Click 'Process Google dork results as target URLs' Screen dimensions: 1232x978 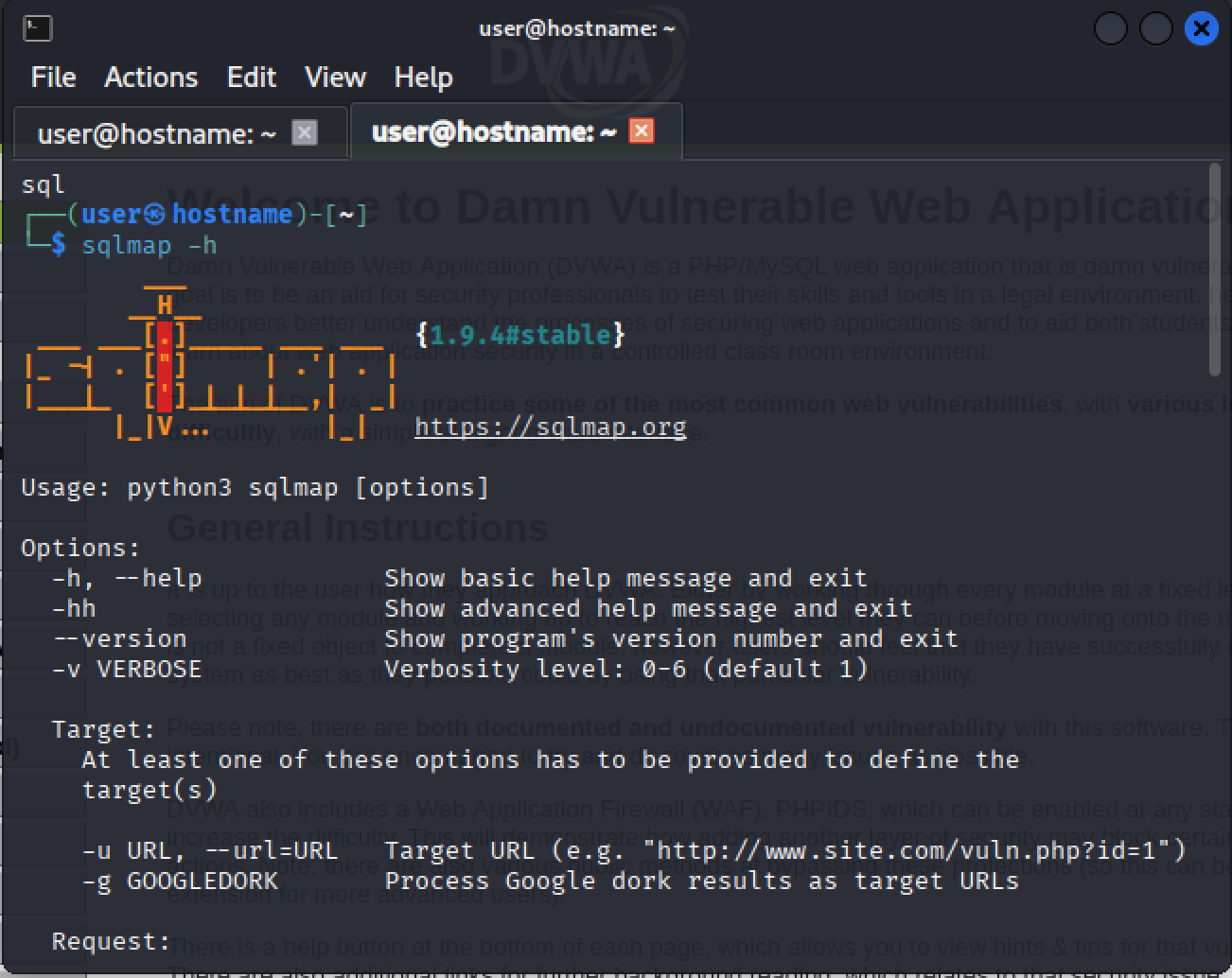(x=702, y=881)
